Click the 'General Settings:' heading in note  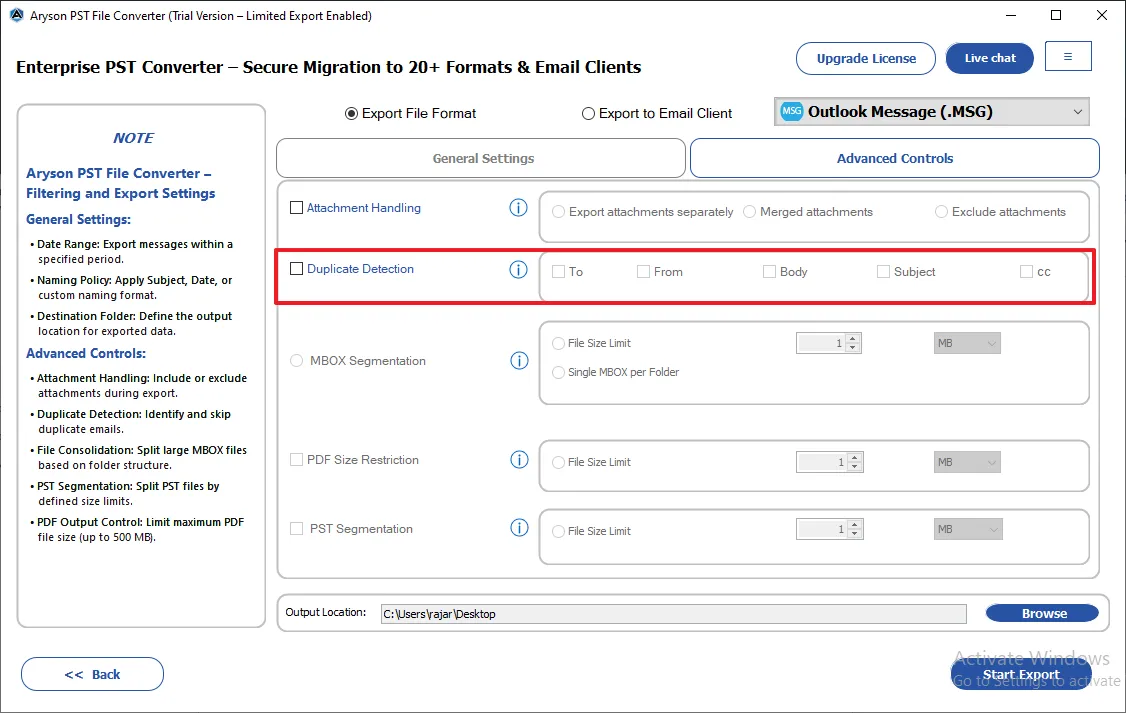coord(78,219)
